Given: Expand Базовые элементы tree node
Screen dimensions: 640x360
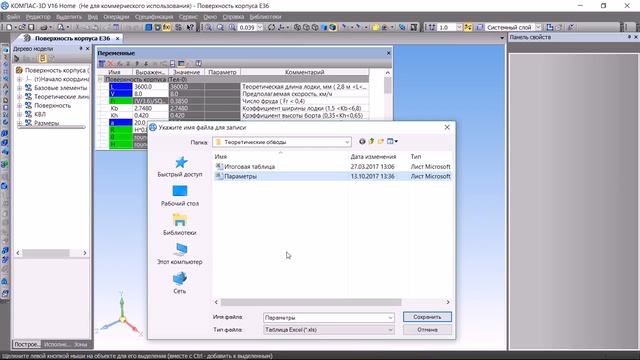Looking at the screenshot, I should [19, 88].
